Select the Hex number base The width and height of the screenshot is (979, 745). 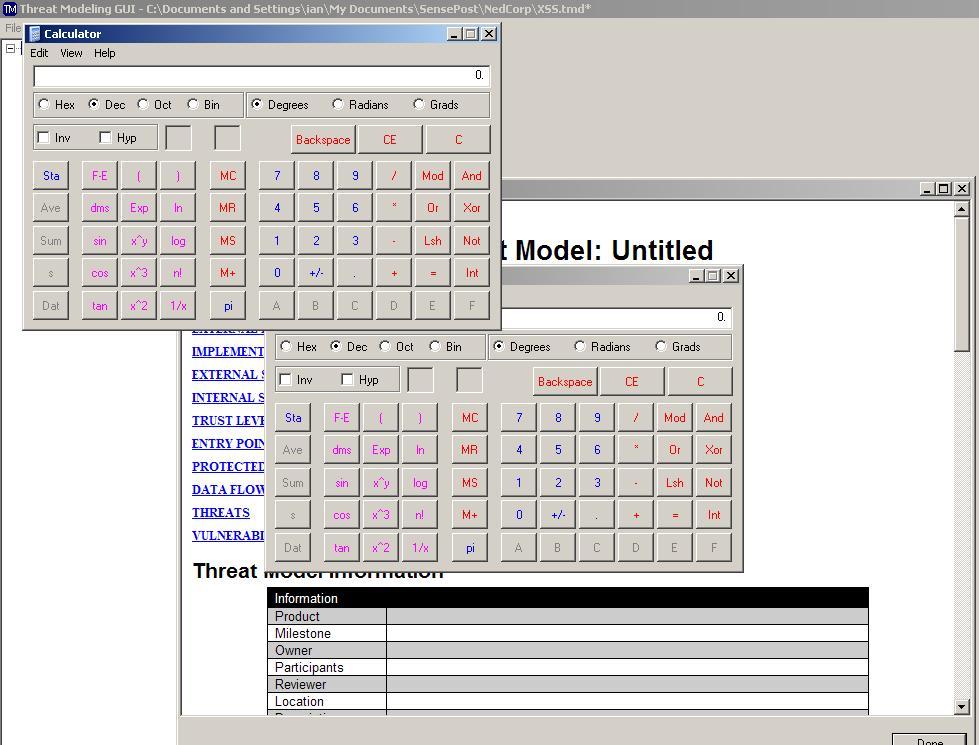click(43, 104)
